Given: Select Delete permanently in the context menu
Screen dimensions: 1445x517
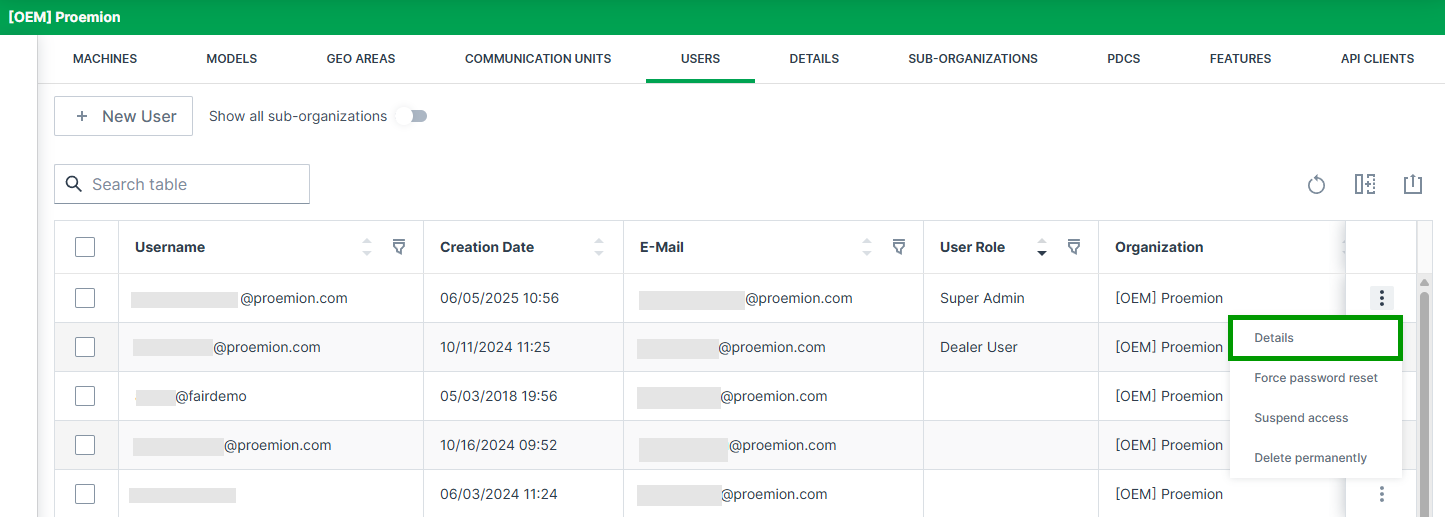Looking at the screenshot, I should (x=1310, y=458).
